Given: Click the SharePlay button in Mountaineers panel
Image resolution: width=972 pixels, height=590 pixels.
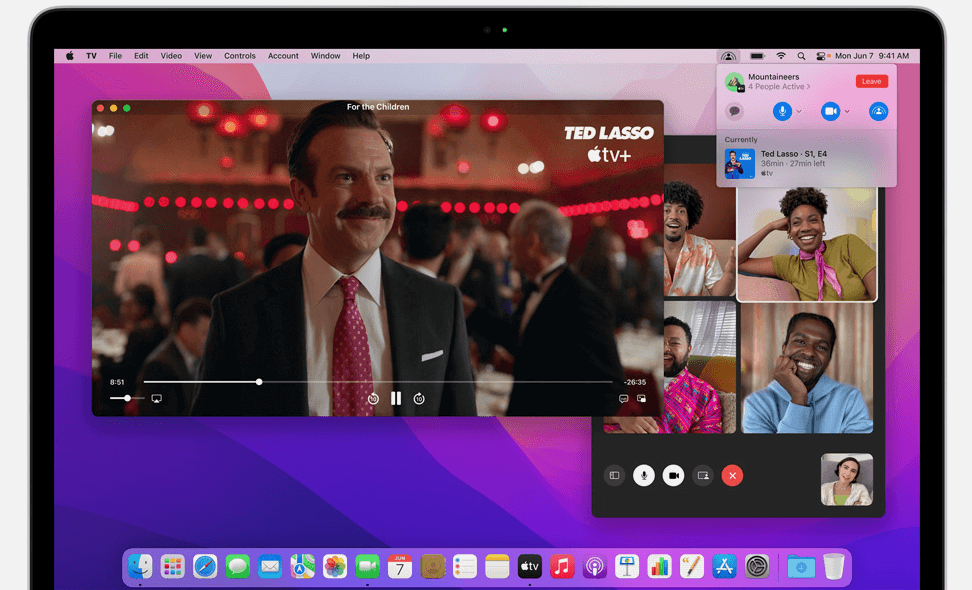Looking at the screenshot, I should 878,112.
